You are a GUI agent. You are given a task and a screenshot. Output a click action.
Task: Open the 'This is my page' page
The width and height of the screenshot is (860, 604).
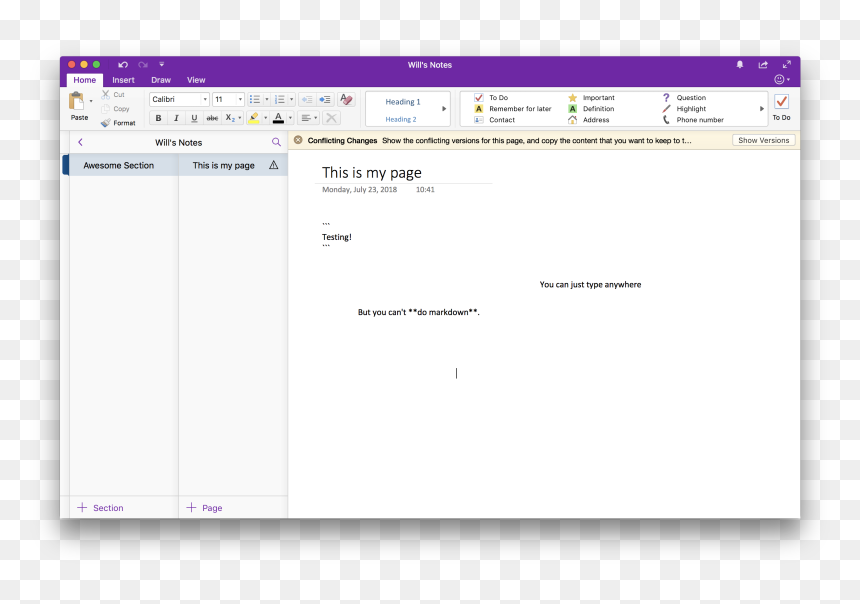tap(224, 165)
